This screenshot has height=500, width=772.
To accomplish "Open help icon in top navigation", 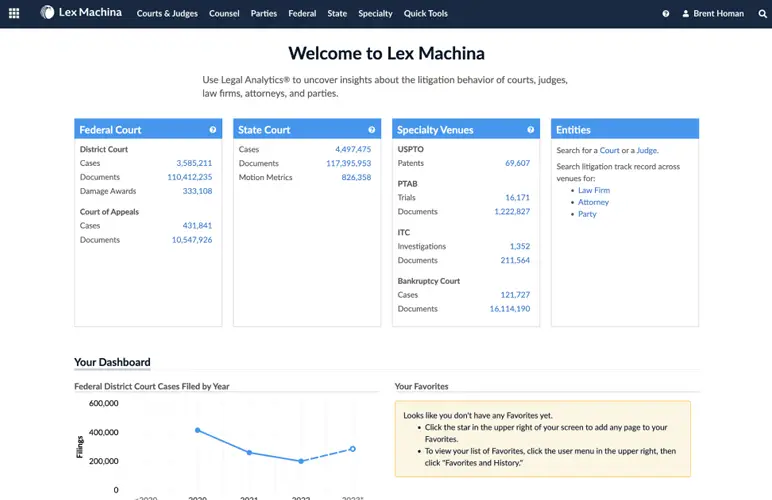I will [666, 14].
